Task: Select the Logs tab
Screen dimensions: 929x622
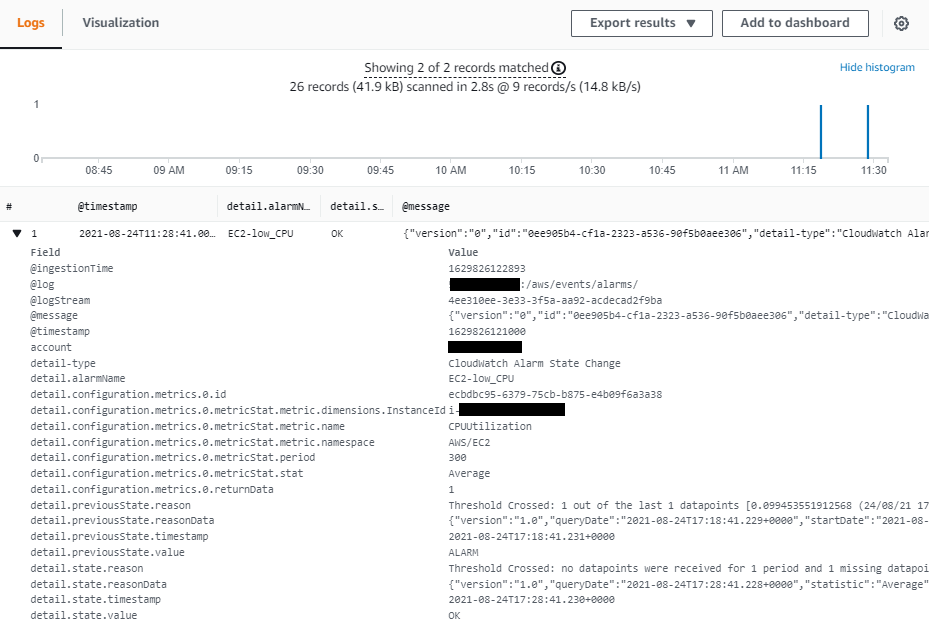Action: 32,22
